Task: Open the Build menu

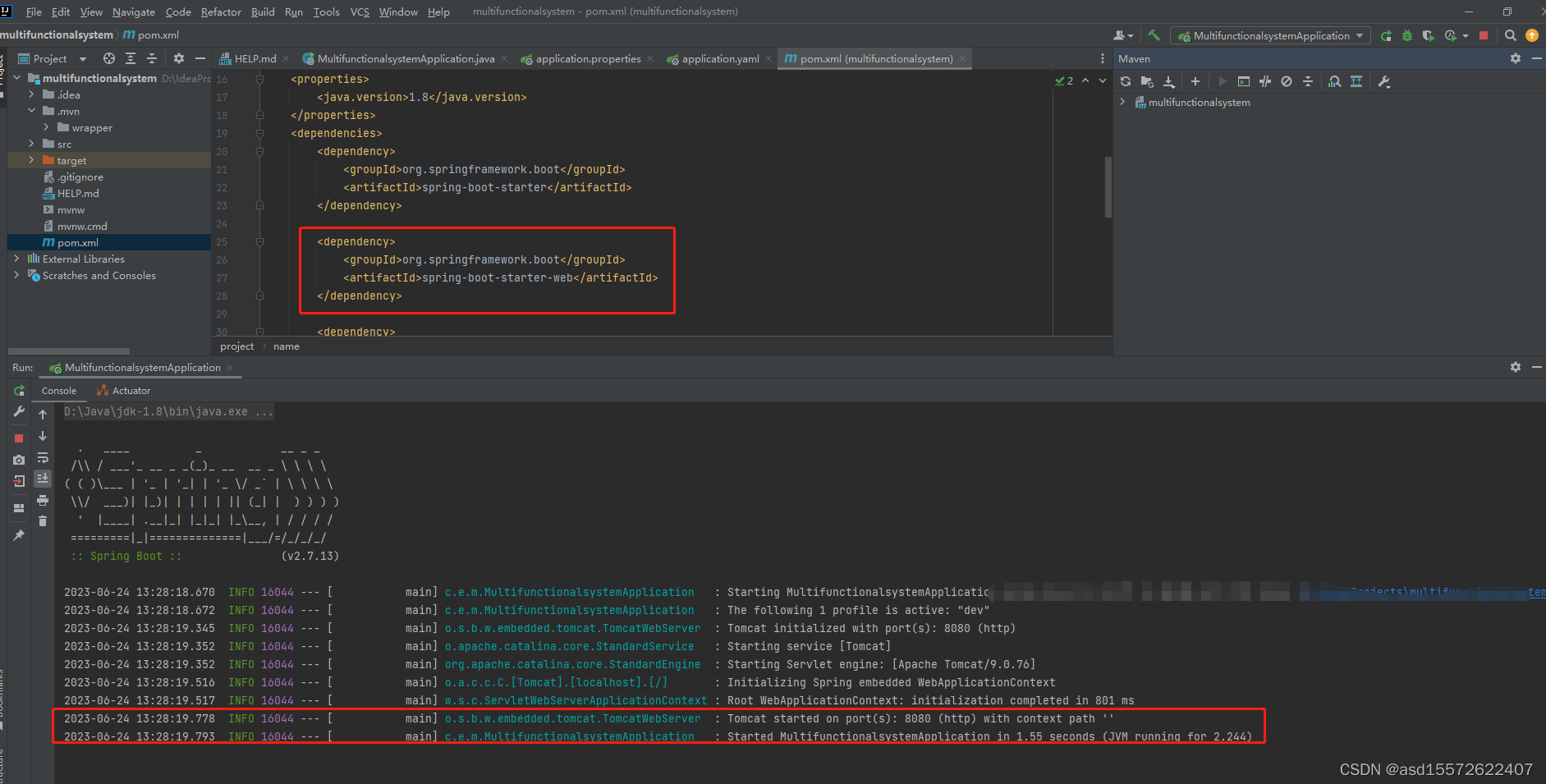Action: pos(262,11)
